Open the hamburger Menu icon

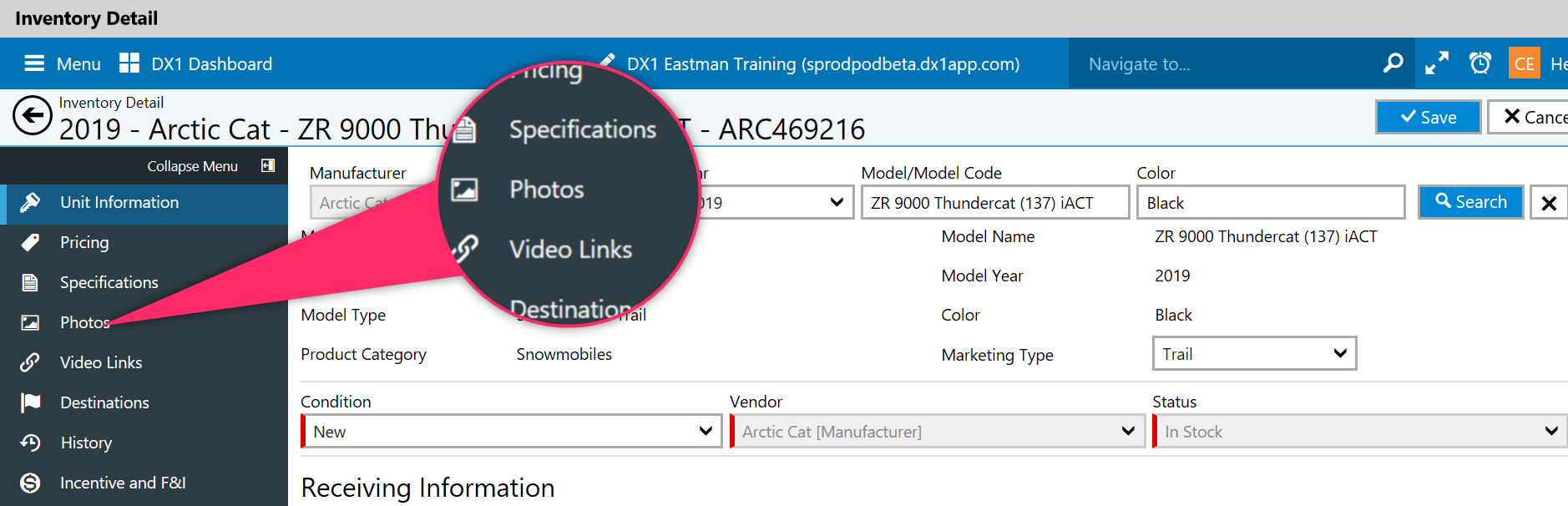click(34, 63)
